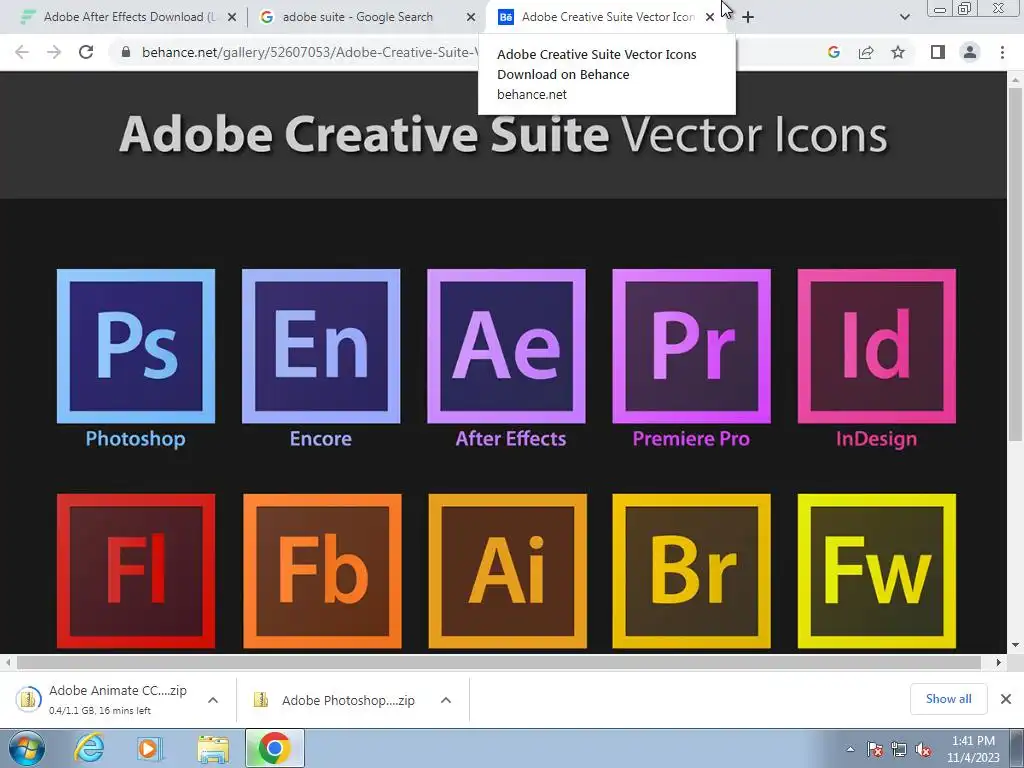Click the Illustrator Ai icon
The image size is (1024, 768).
click(x=507, y=571)
